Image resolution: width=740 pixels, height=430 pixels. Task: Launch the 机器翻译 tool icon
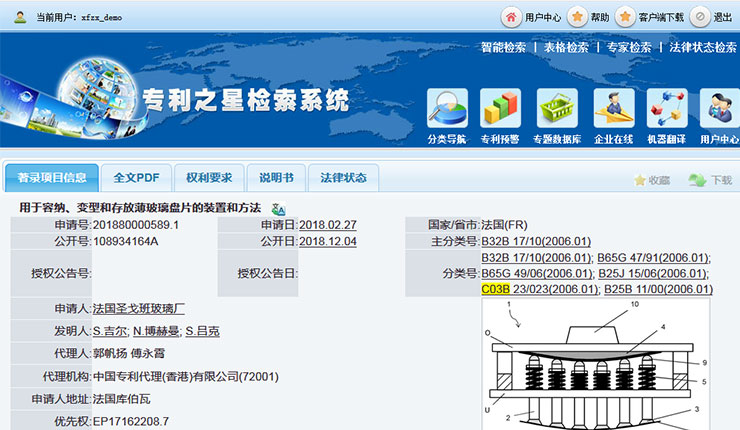pos(667,109)
